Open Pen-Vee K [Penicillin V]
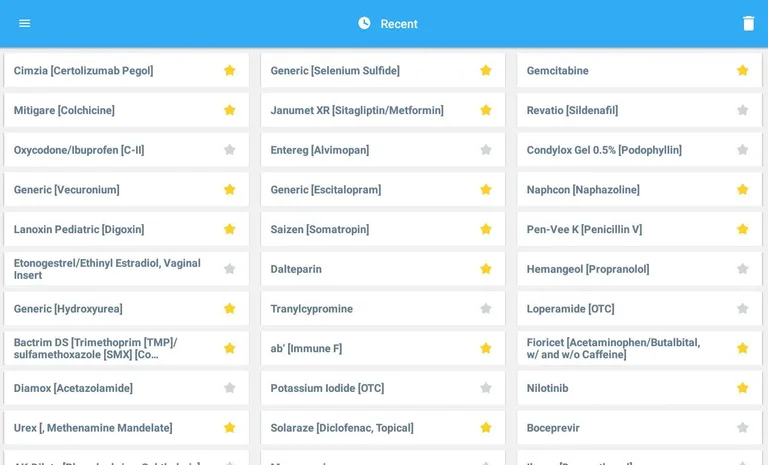This screenshot has width=768, height=465. coord(640,229)
